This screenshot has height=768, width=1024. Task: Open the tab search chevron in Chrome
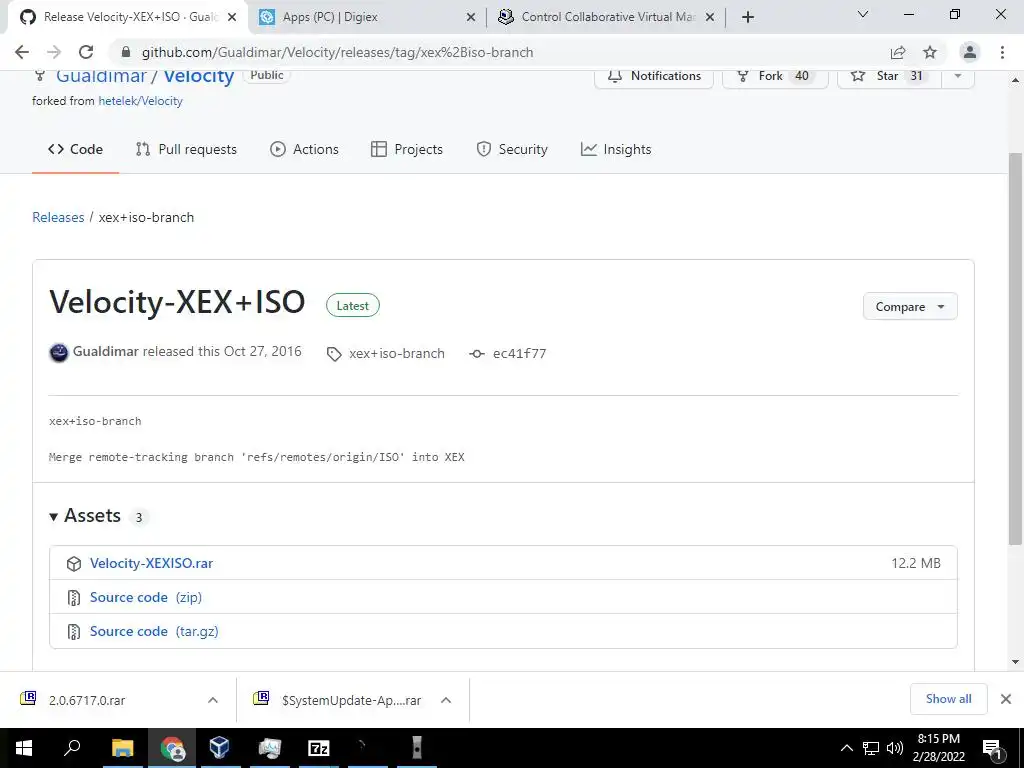coord(863,14)
